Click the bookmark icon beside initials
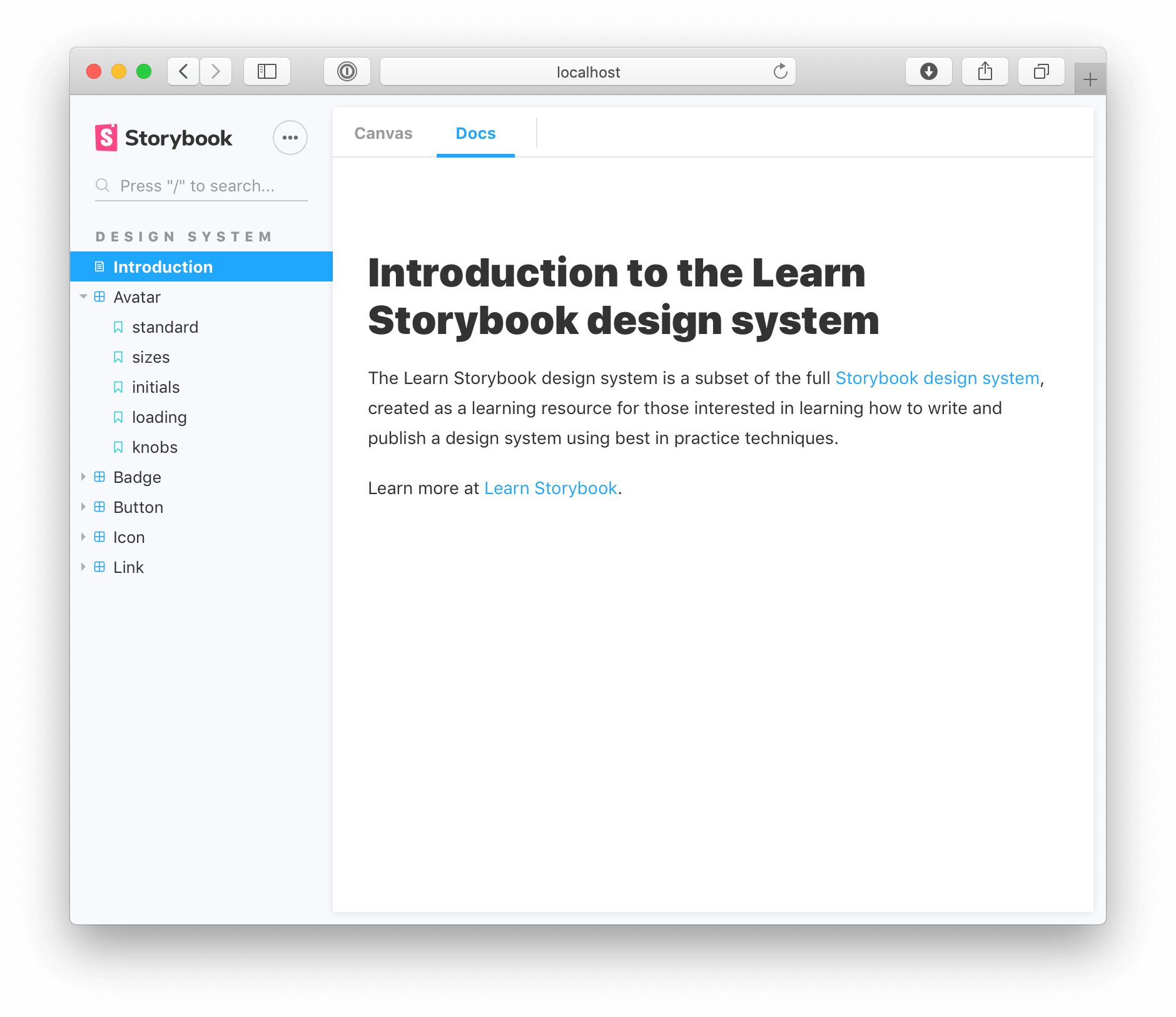This screenshot has height=1017, width=1176. click(118, 387)
